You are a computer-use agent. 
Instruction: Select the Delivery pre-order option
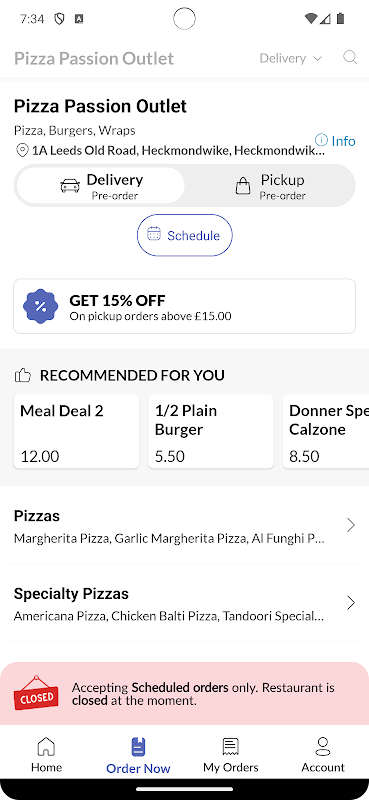[101, 186]
